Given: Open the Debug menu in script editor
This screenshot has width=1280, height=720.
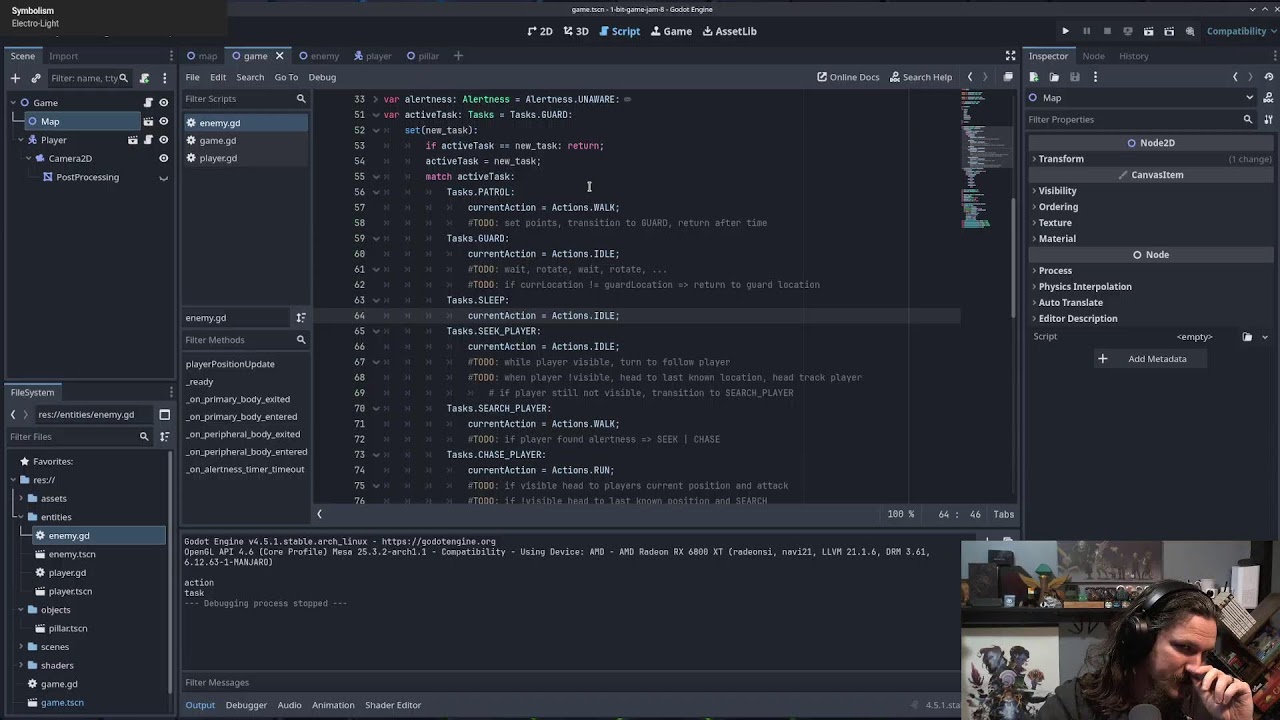Looking at the screenshot, I should point(322,77).
